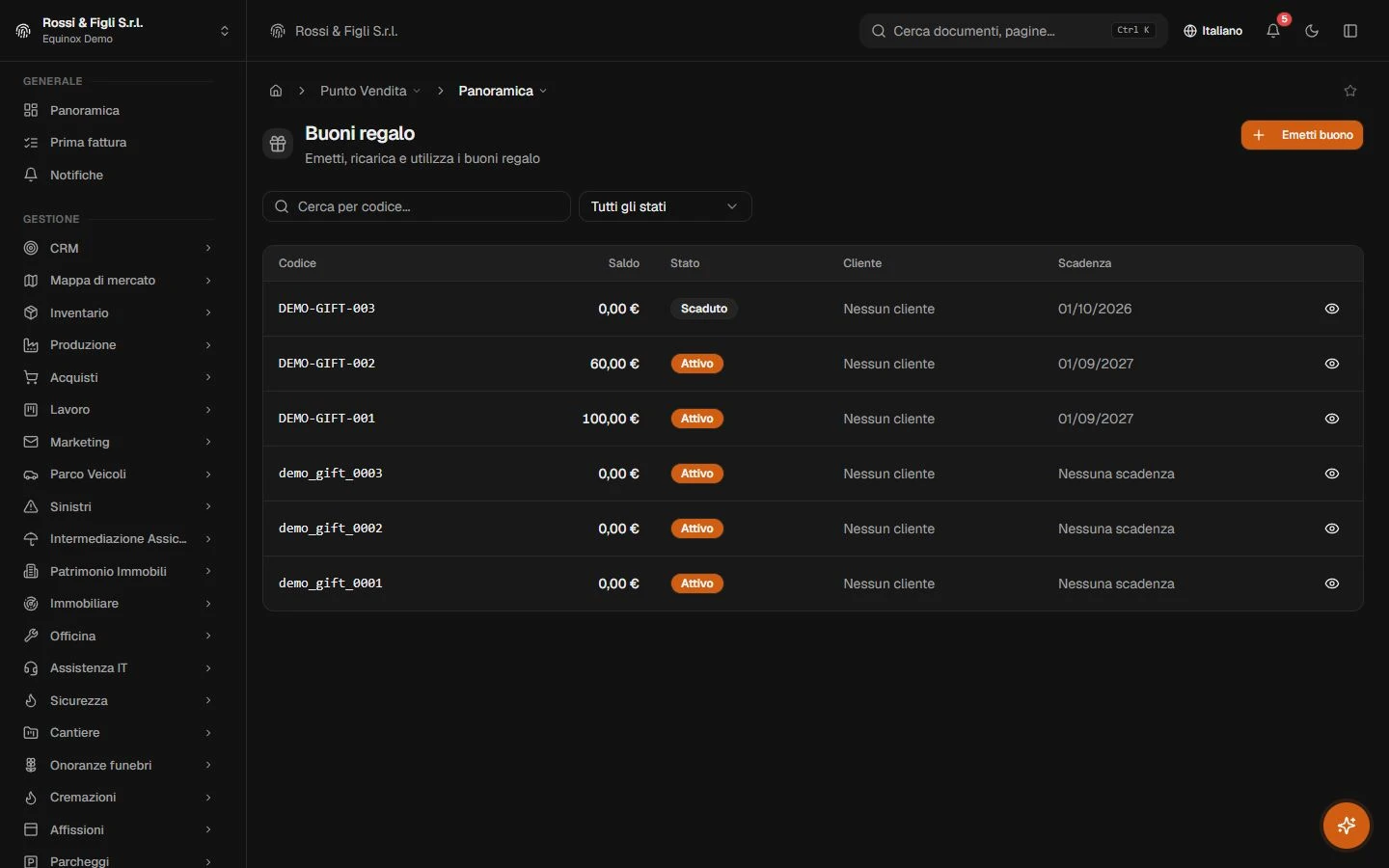
Task: Click the Marketing envelope icon
Action: pos(31,442)
